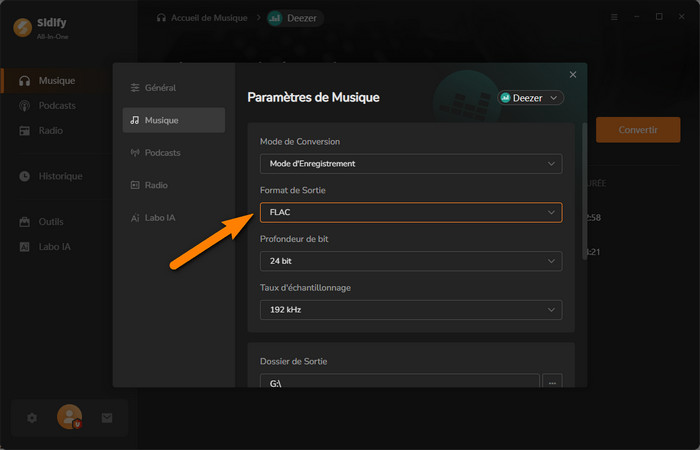The width and height of the screenshot is (700, 450).
Task: Browse output folder with the ellipsis button
Action: (x=553, y=384)
